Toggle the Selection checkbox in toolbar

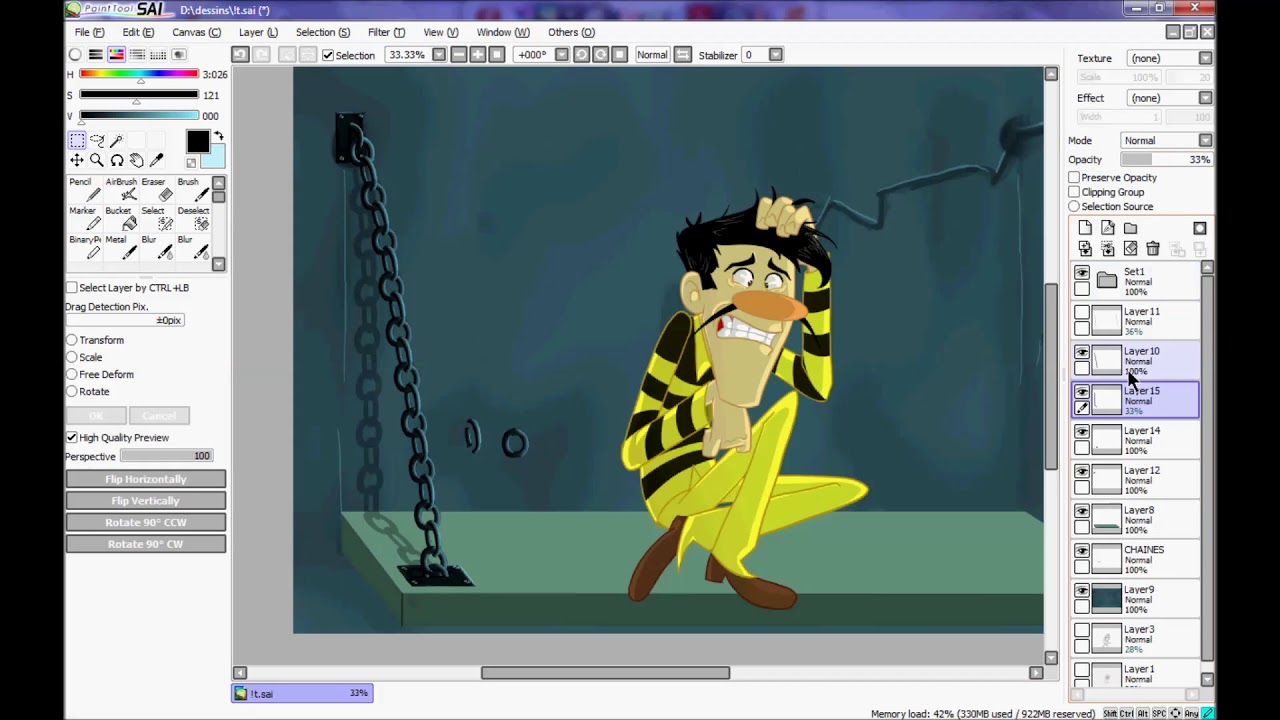pyautogui.click(x=328, y=55)
